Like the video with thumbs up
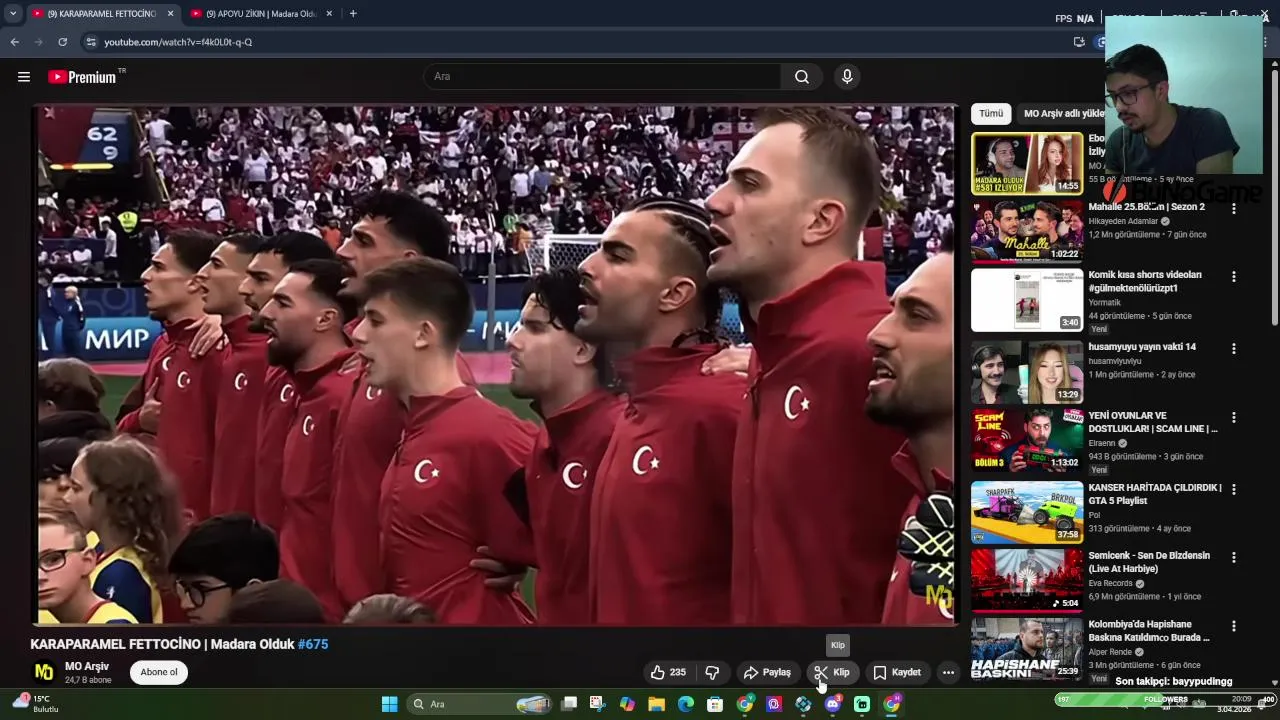 pyautogui.click(x=668, y=672)
